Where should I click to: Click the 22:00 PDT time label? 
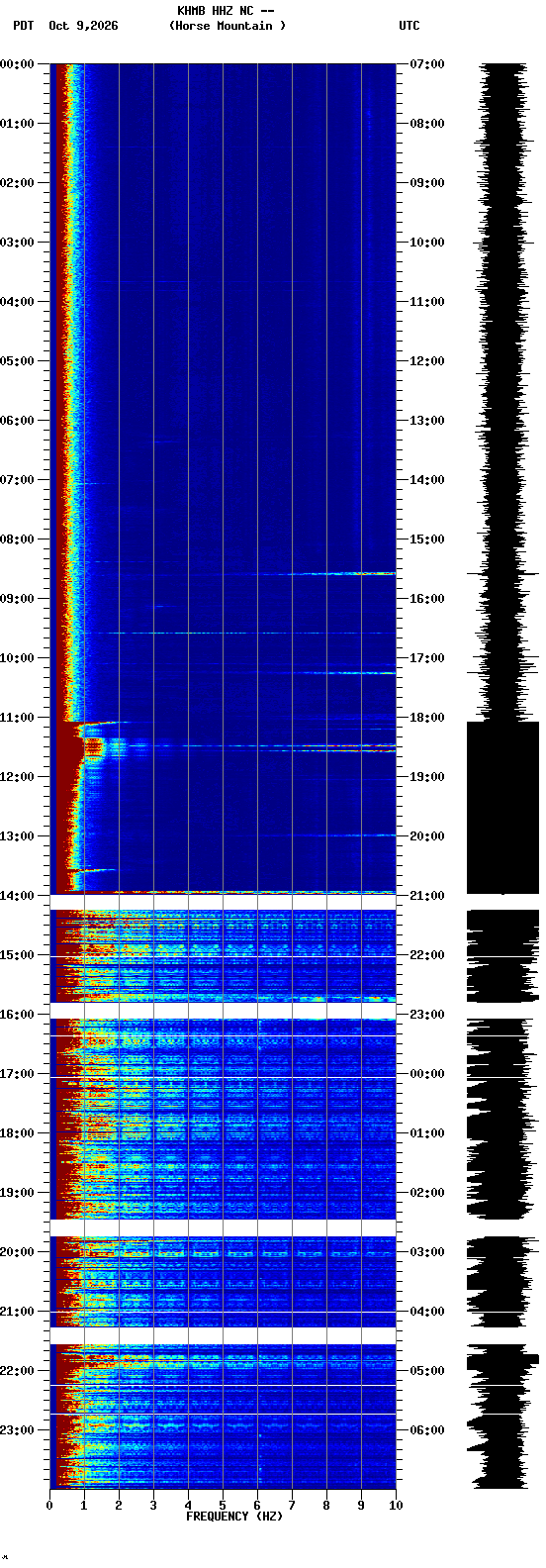click(x=17, y=1371)
